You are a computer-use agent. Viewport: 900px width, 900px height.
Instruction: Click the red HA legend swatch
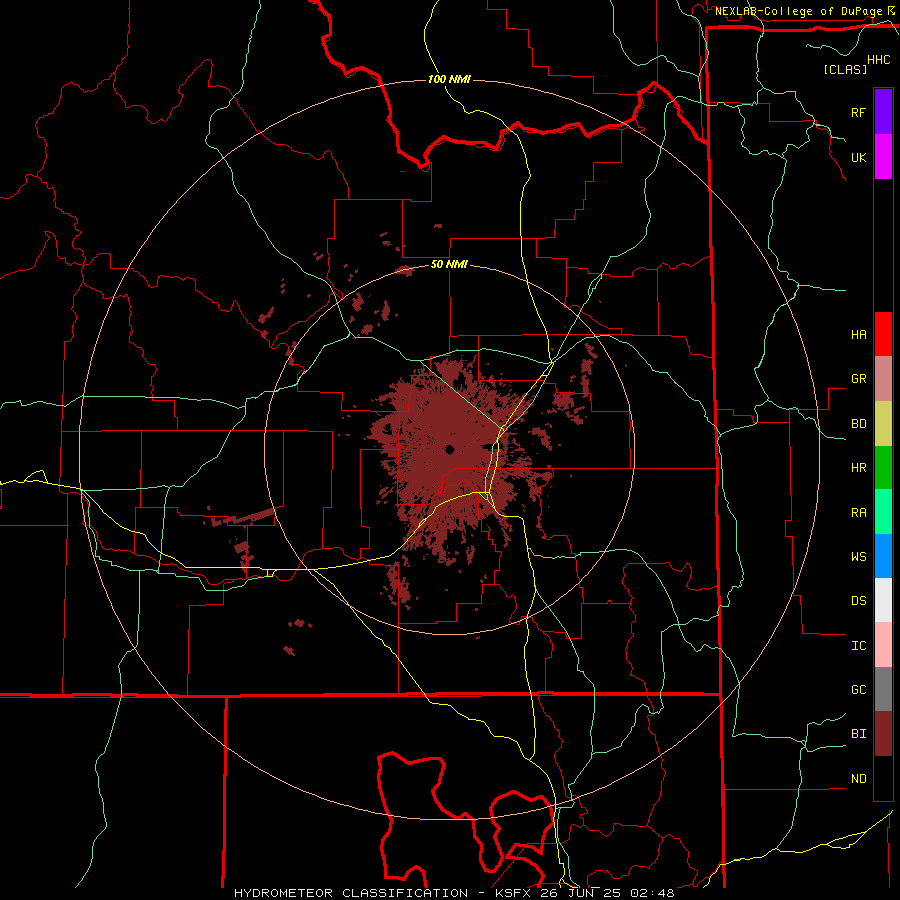coord(883,334)
